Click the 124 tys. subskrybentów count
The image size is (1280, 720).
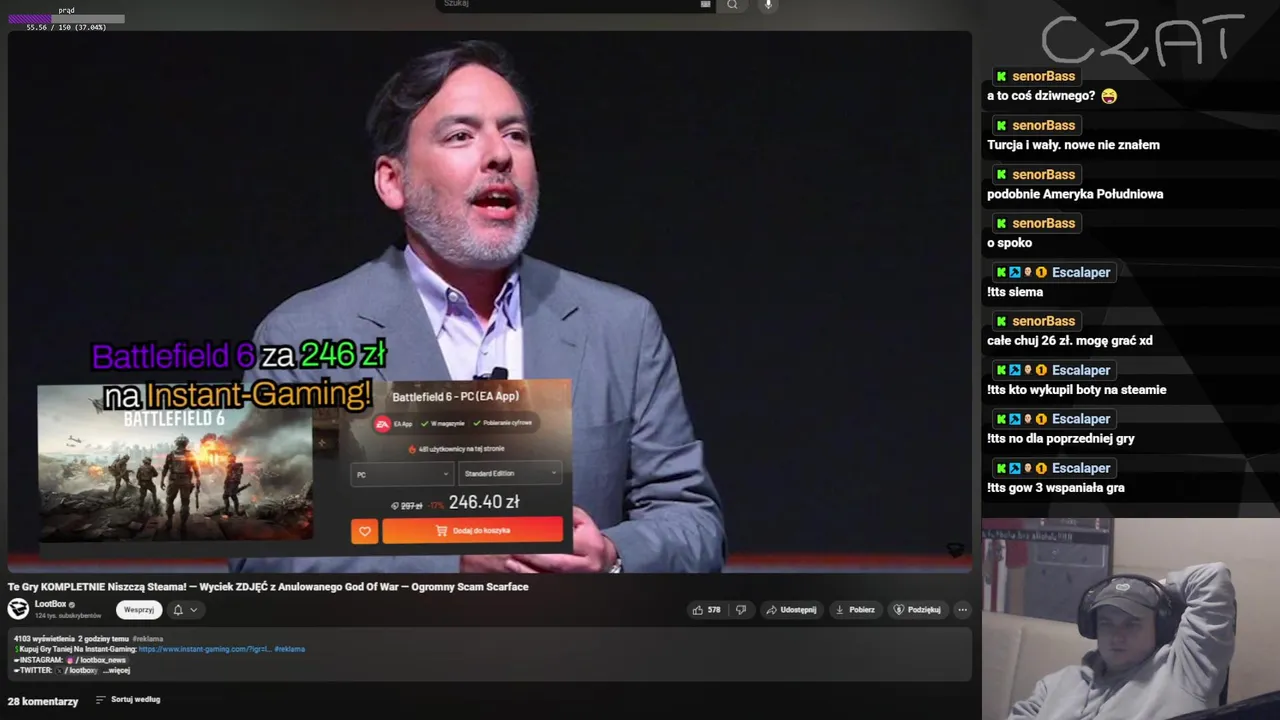pyautogui.click(x=68, y=616)
